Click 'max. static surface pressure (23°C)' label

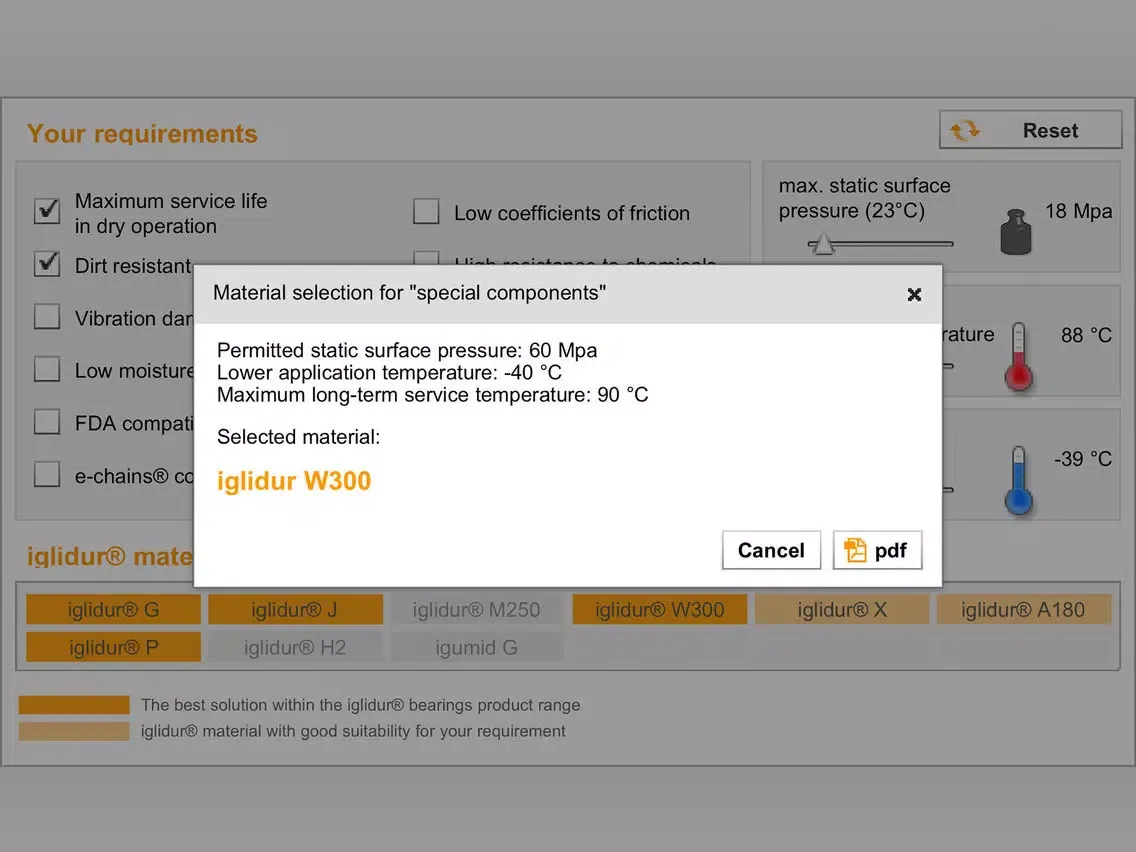pos(864,198)
